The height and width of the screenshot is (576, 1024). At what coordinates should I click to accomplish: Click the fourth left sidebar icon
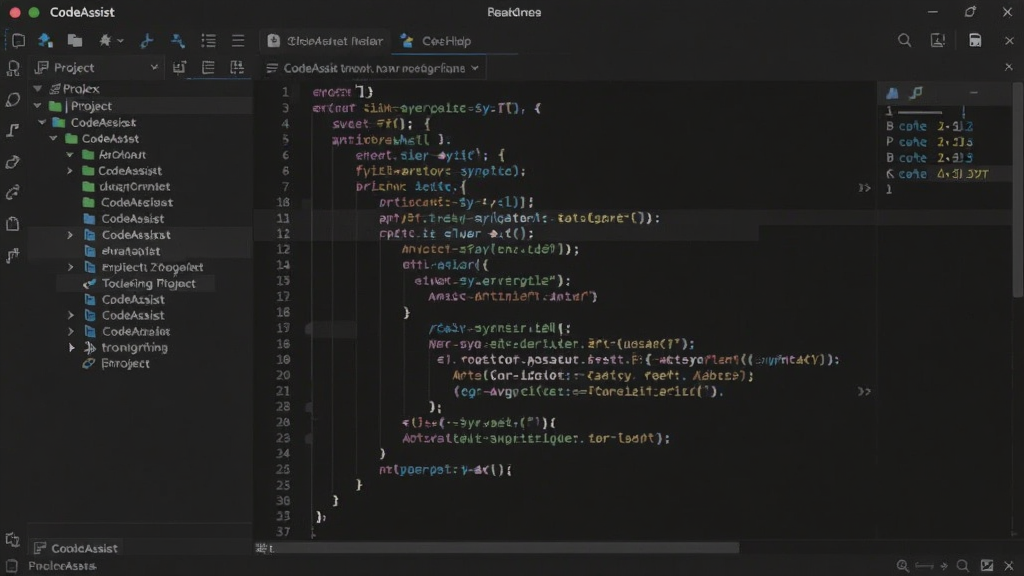tap(13, 162)
